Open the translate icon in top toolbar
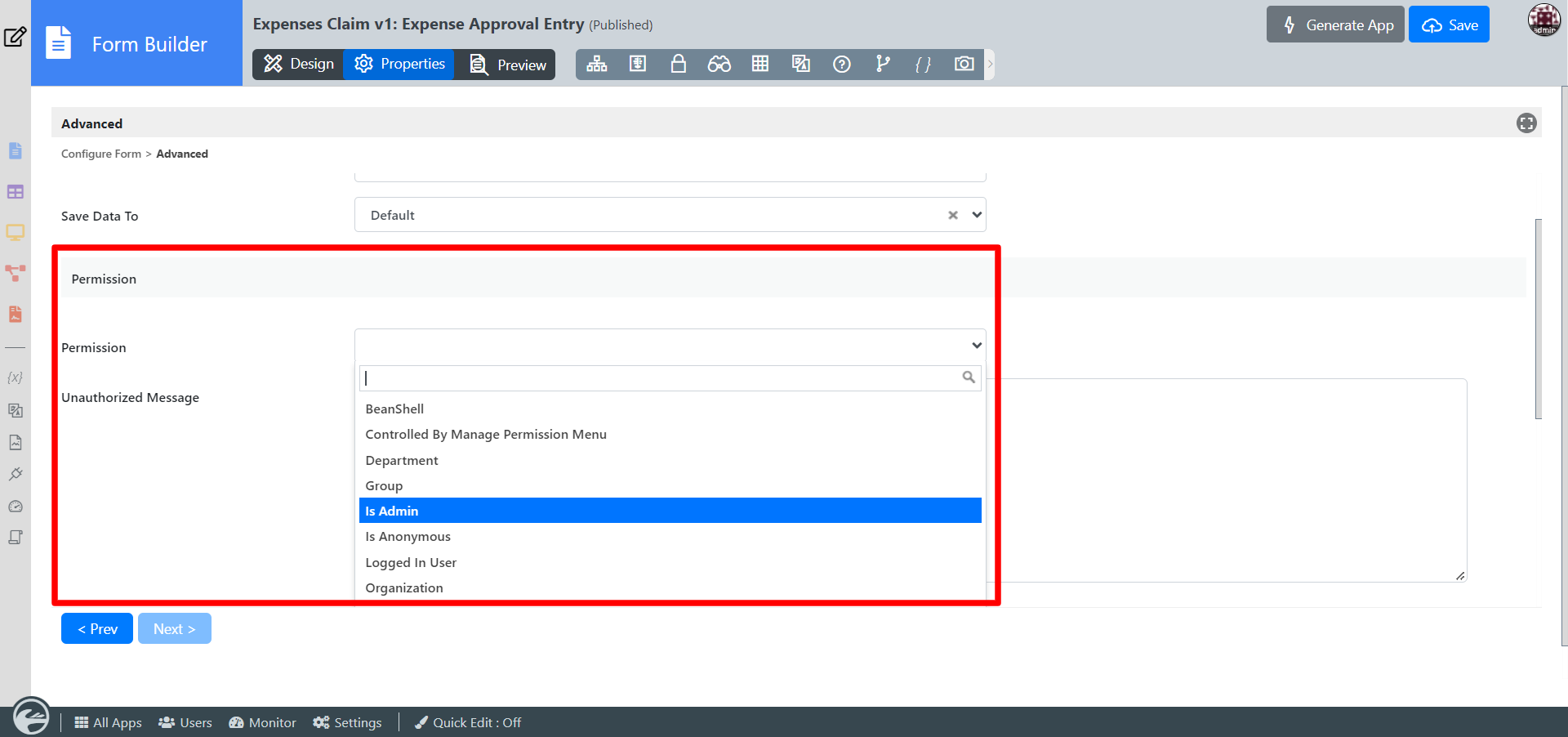1568x737 pixels. click(801, 64)
